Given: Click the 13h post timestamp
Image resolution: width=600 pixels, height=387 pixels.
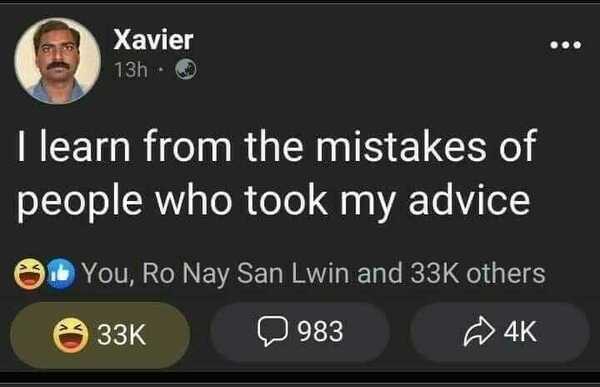Looking at the screenshot, I should (131, 70).
